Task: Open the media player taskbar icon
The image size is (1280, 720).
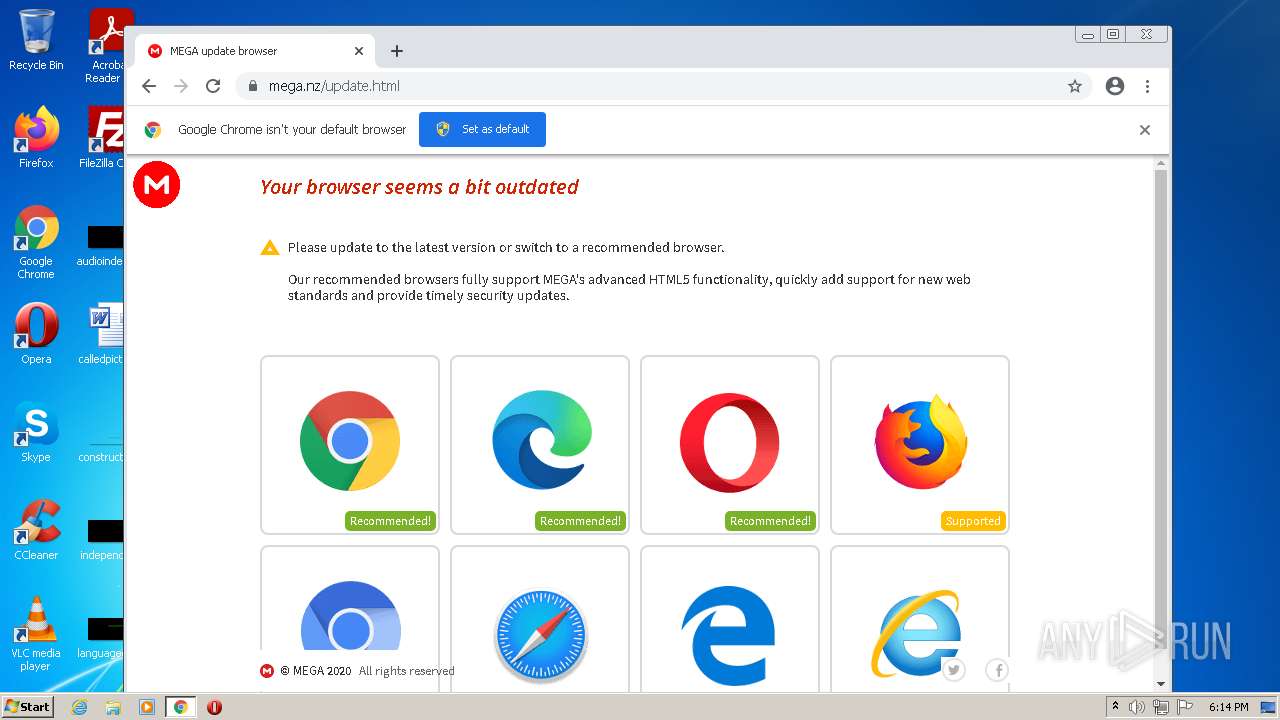Action: pos(147,707)
